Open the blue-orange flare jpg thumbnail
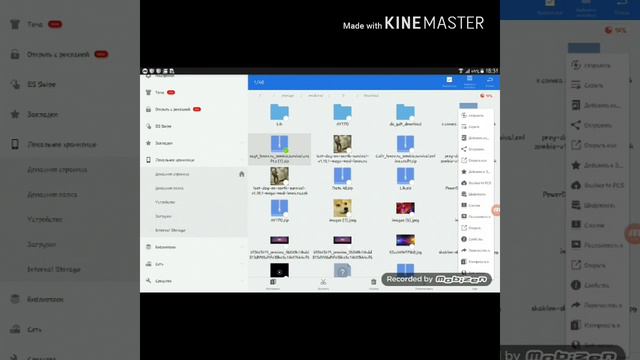Image resolution: width=640 pixels, height=360 pixels. tap(405, 240)
